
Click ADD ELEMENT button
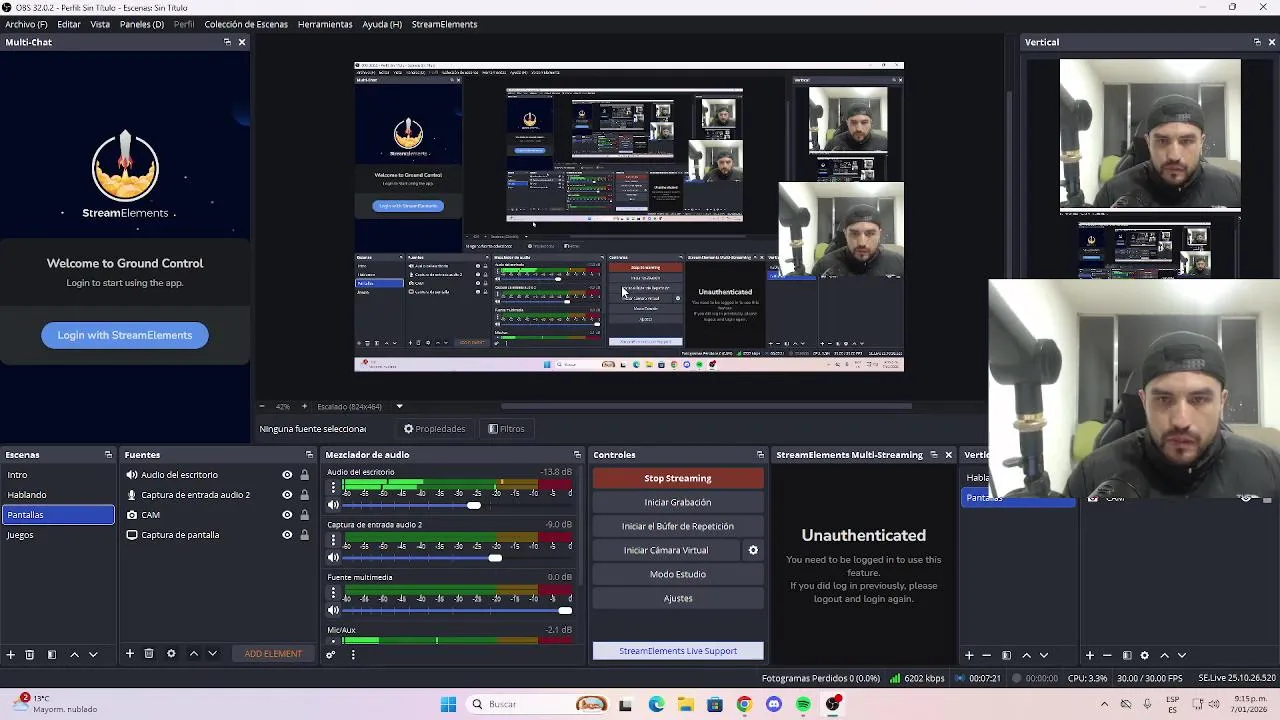[x=273, y=654]
